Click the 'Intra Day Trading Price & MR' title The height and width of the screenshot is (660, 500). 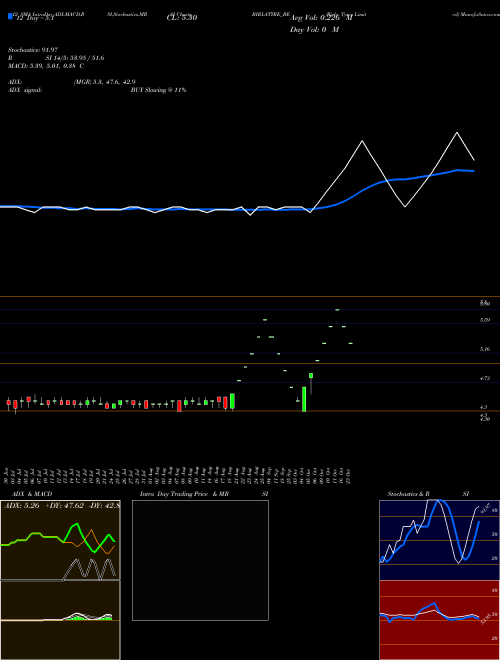pyautogui.click(x=184, y=494)
